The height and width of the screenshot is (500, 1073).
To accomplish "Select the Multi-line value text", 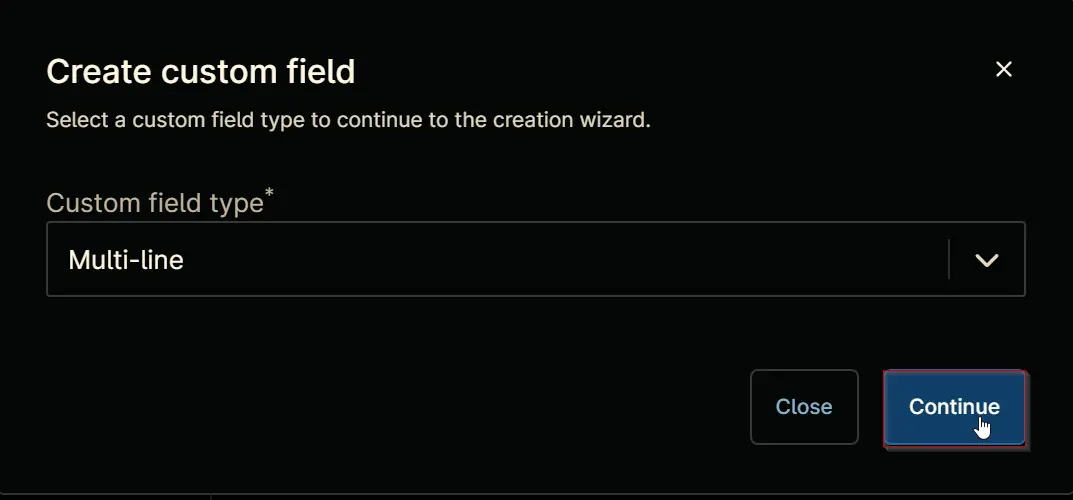I will (x=126, y=260).
